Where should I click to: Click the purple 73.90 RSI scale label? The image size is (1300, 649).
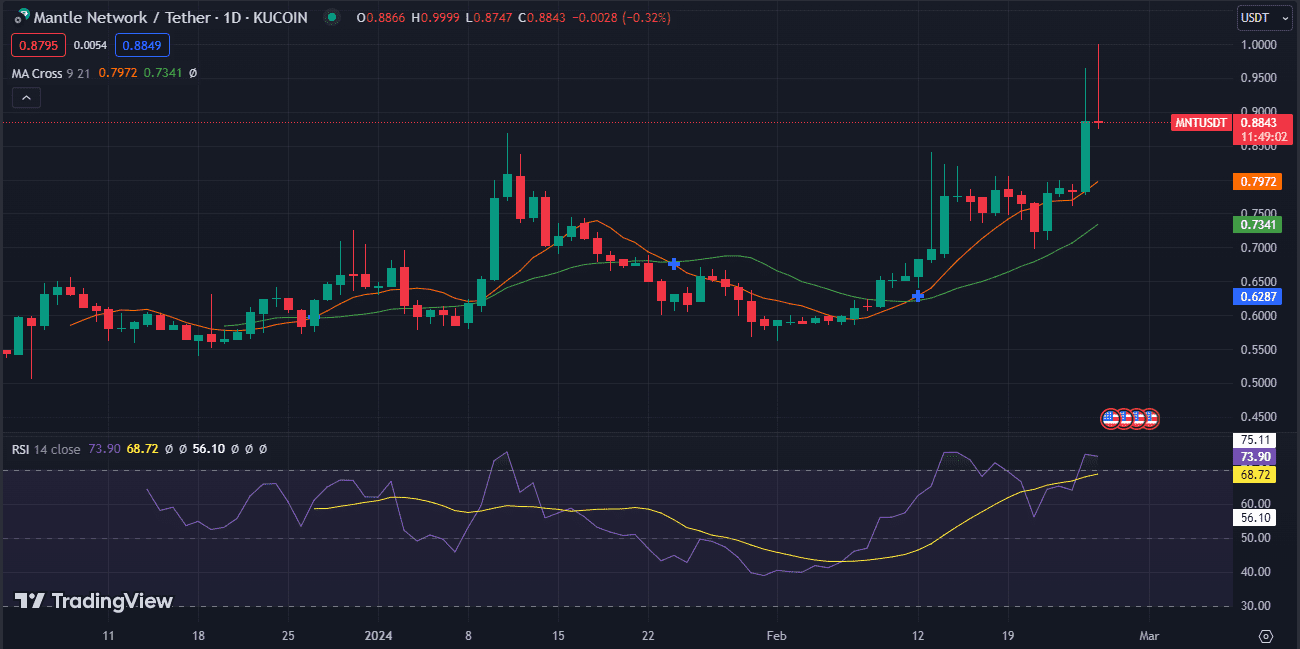[x=1255, y=456]
